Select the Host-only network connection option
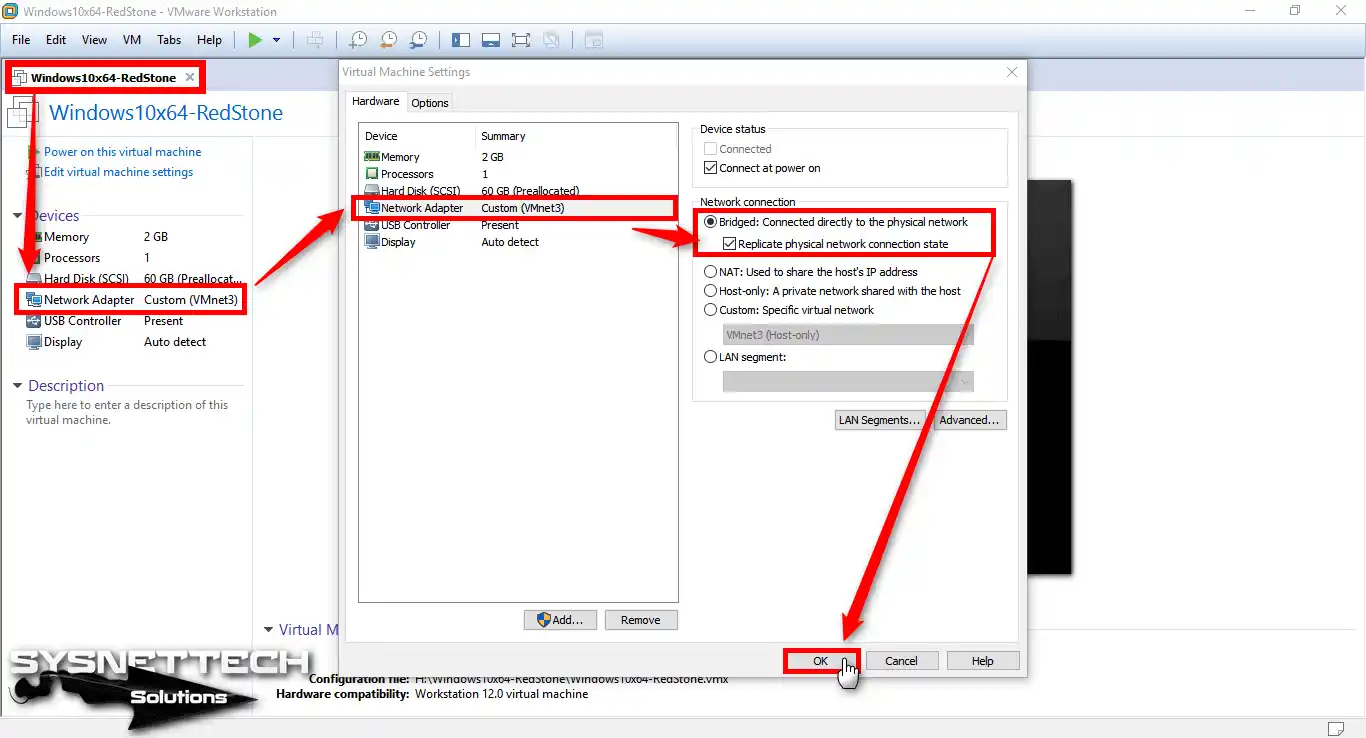The height and width of the screenshot is (738, 1366). tap(711, 291)
